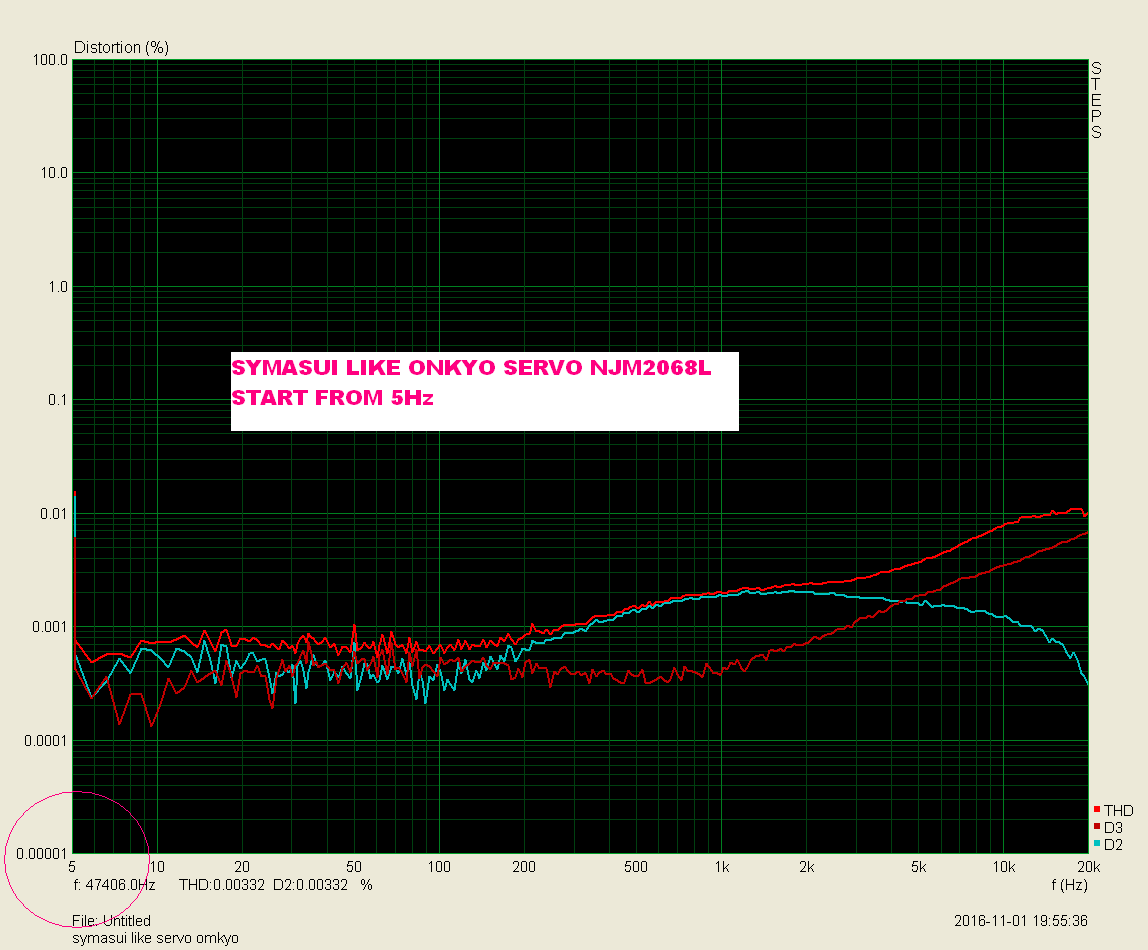
Task: Click the 200 x-axis tick label
Action: pyautogui.click(x=523, y=867)
